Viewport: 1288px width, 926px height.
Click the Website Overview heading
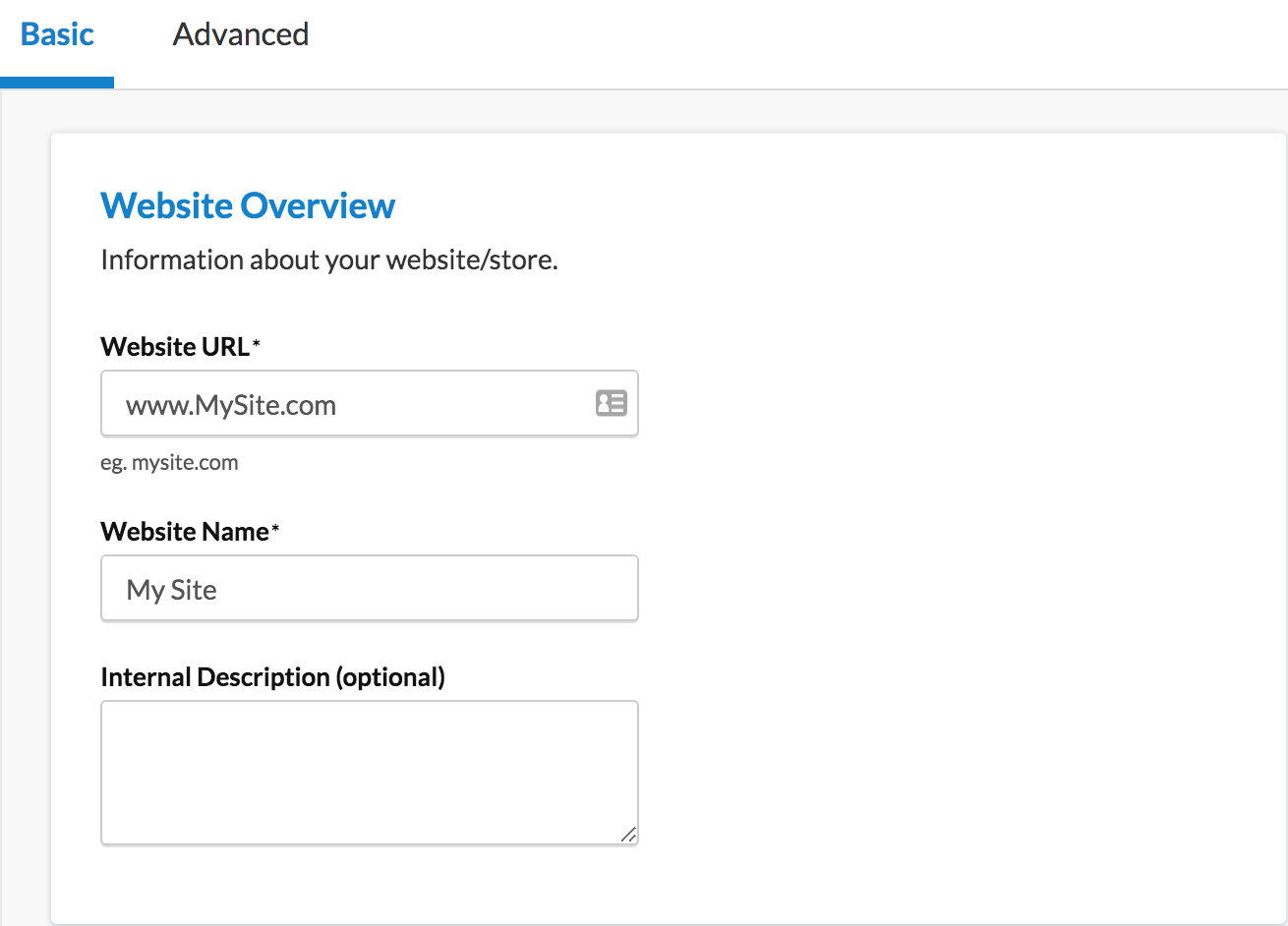coord(248,206)
